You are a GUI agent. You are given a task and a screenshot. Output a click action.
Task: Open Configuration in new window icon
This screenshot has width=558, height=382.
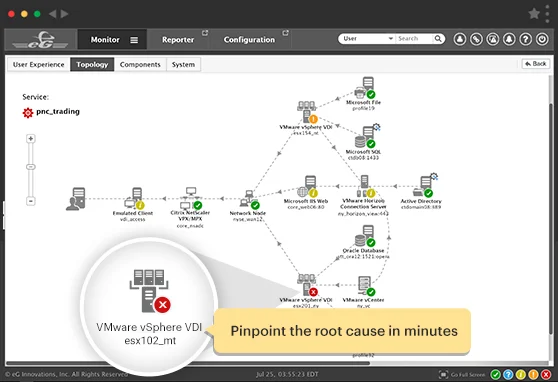tap(285, 33)
